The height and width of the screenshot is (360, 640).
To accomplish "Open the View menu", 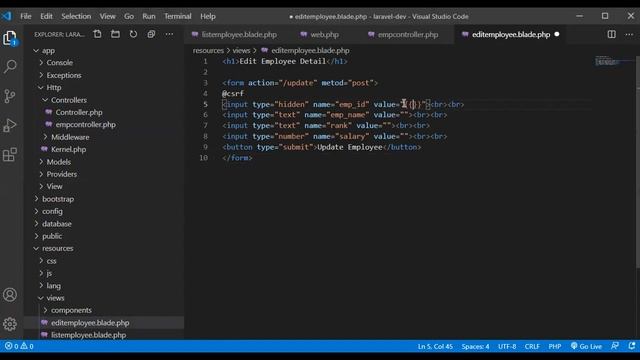I will point(107,16).
